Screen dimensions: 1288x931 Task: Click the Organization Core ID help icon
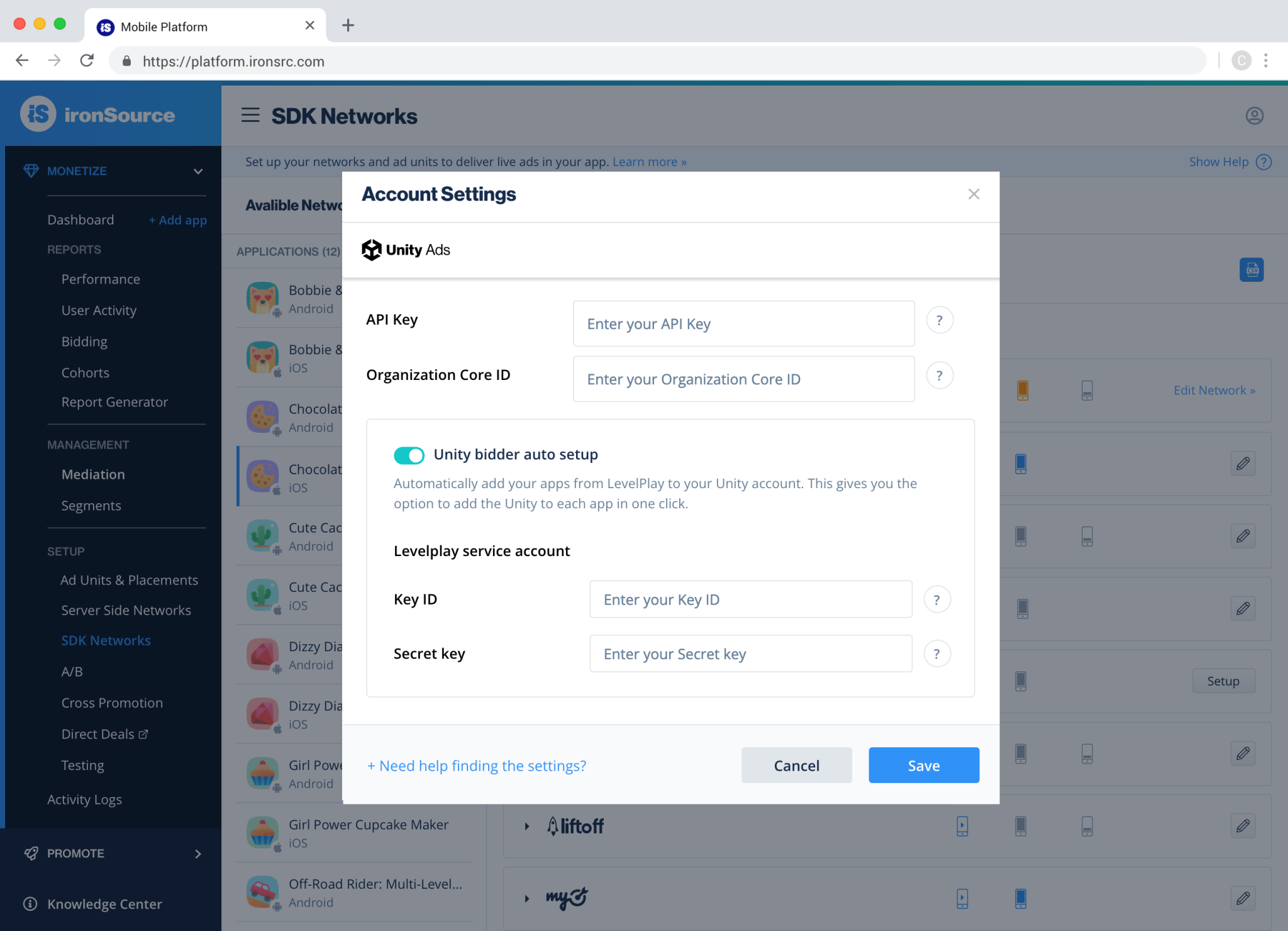(x=939, y=376)
